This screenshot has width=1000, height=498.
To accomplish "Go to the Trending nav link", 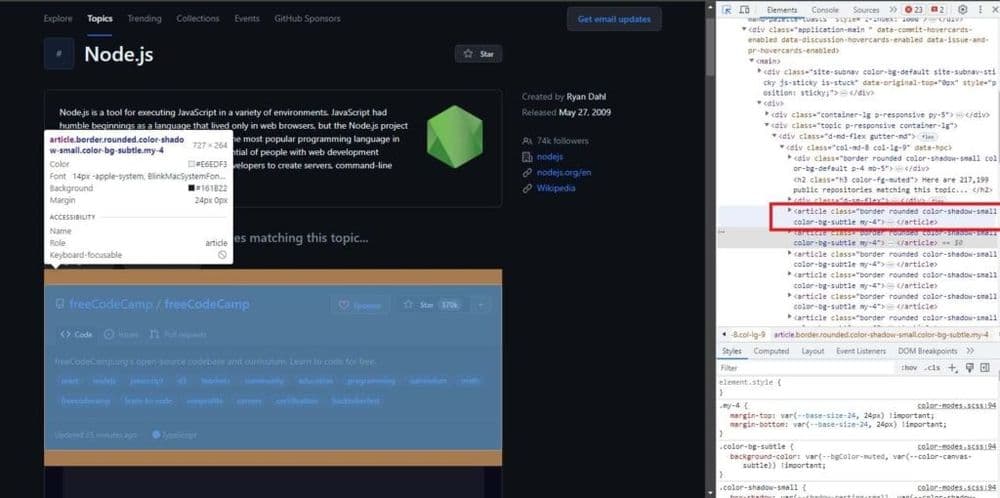I will coord(144,18).
